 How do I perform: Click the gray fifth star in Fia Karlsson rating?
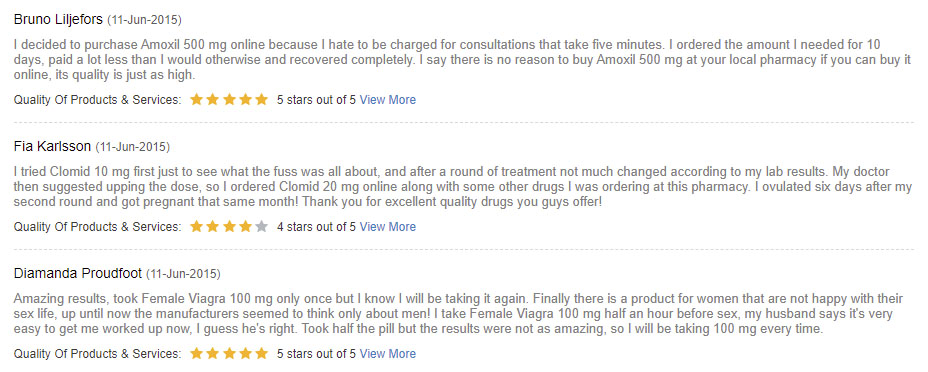[262, 227]
